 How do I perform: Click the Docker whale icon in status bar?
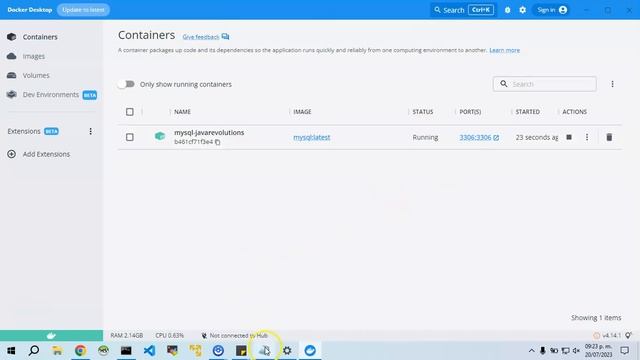pyautogui.click(x=51, y=336)
